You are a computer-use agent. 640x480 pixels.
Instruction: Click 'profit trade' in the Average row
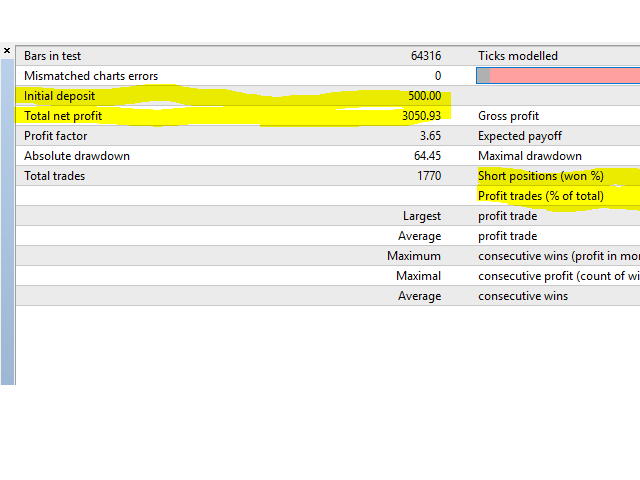(x=507, y=236)
